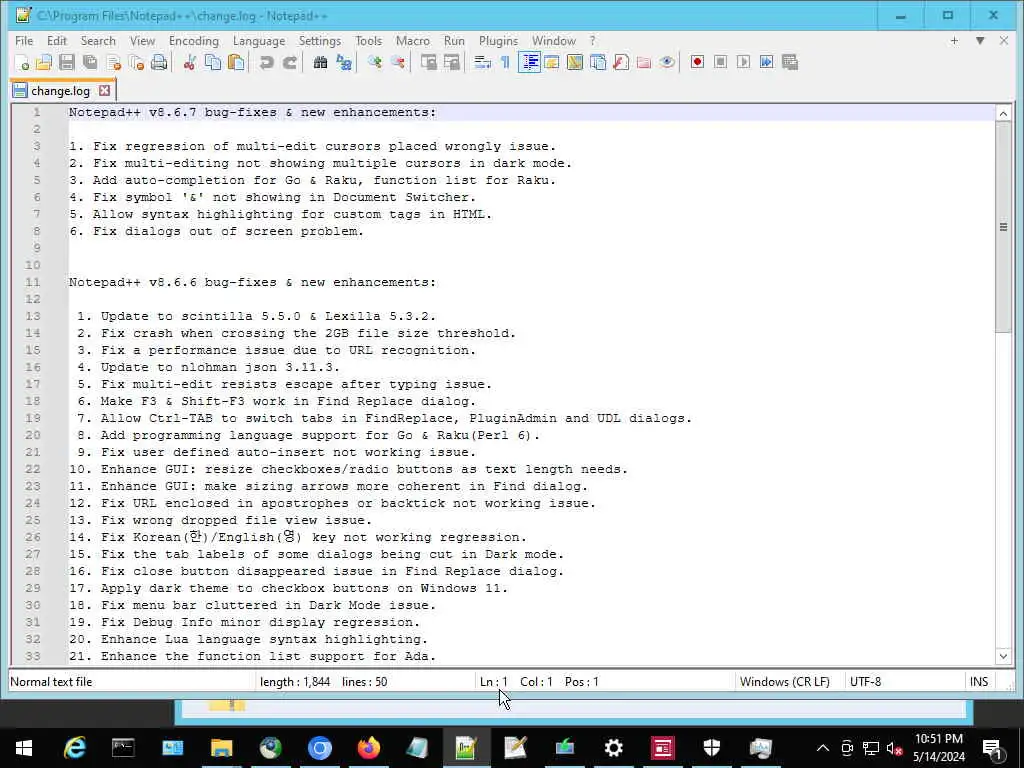The image size is (1024, 768).
Task: Open a file via toolbar folder icon
Action: click(44, 63)
